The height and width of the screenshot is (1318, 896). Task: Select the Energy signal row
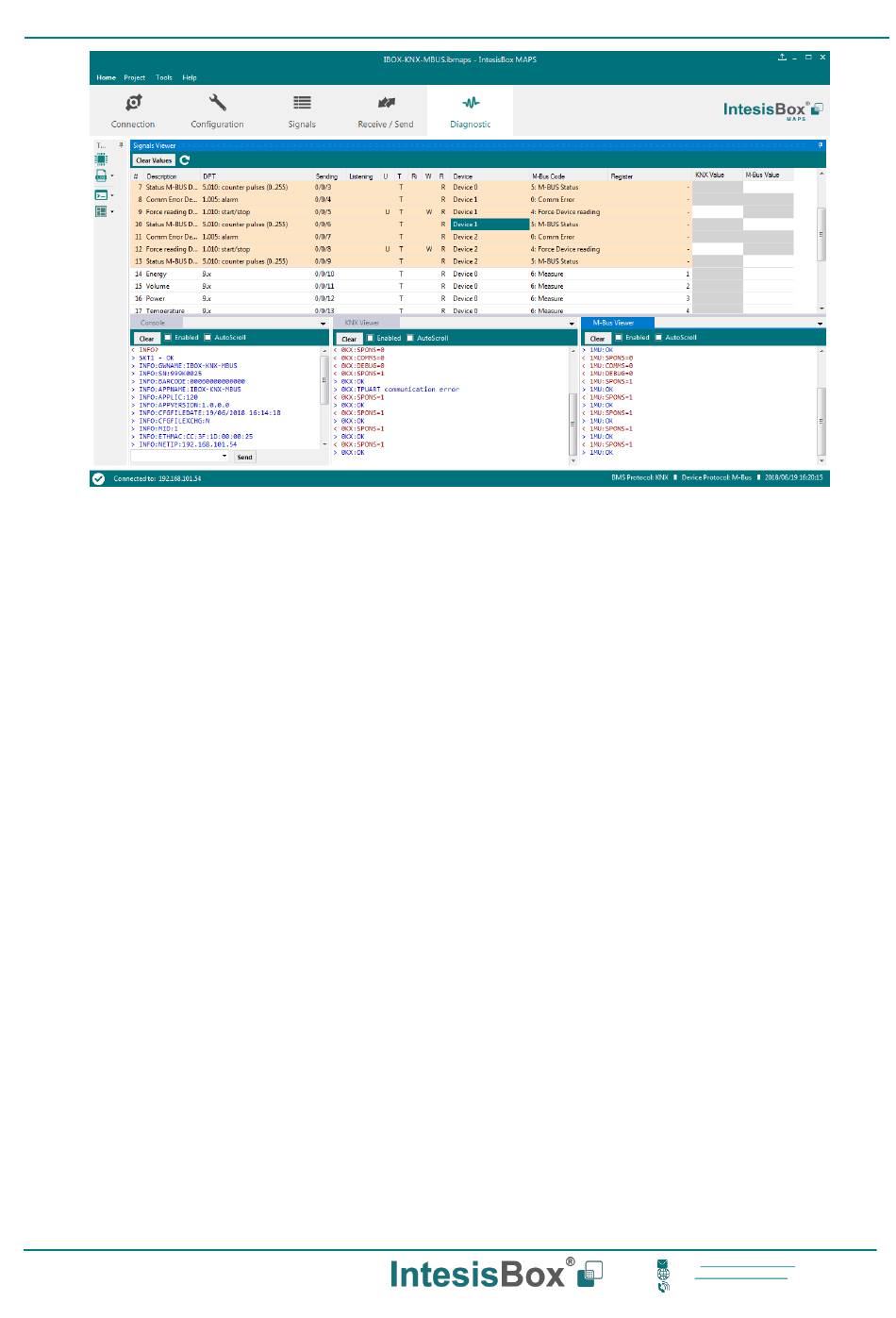click(462, 274)
